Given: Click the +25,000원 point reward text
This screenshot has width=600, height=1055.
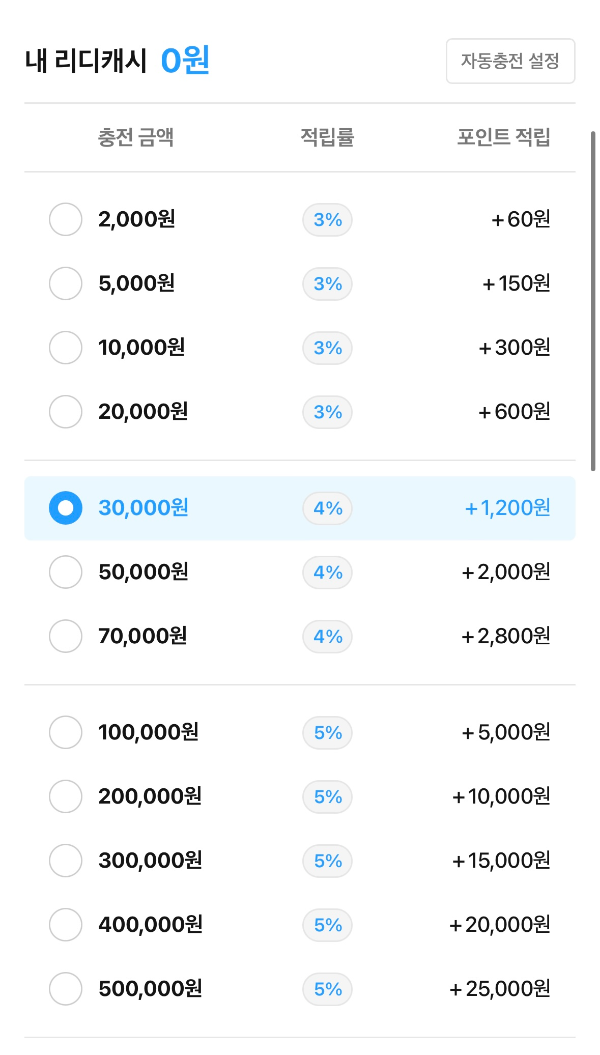Looking at the screenshot, I should 500,988.
